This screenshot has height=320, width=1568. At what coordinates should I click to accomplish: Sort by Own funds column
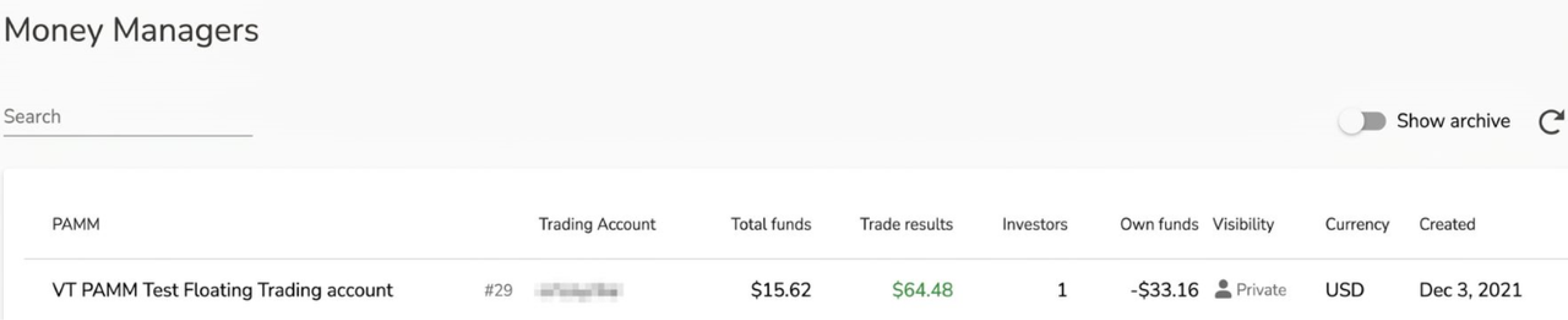pos(1158,225)
